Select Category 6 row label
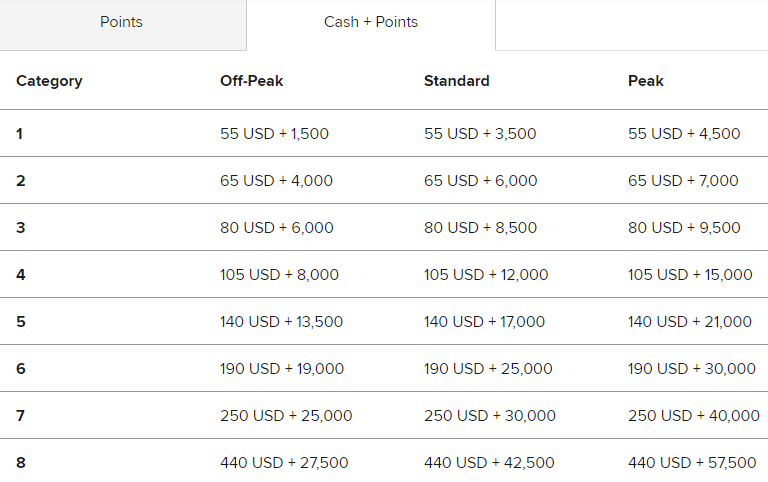The image size is (768, 482). 21,369
